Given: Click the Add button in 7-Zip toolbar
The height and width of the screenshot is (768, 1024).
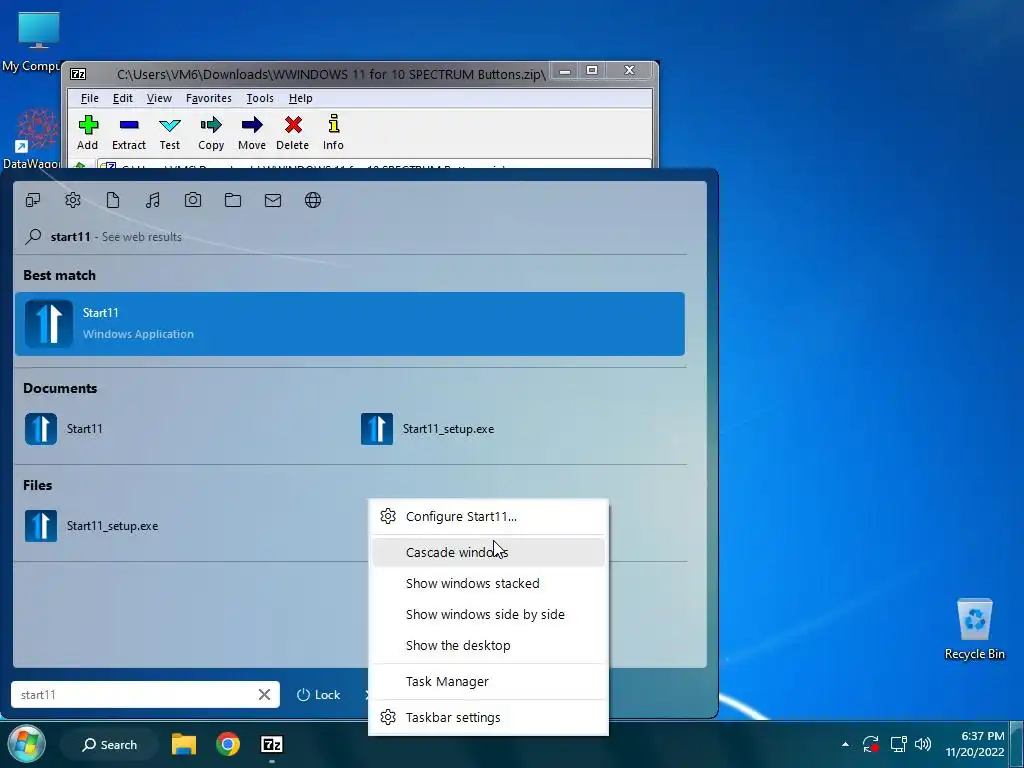Looking at the screenshot, I should (x=88, y=133).
